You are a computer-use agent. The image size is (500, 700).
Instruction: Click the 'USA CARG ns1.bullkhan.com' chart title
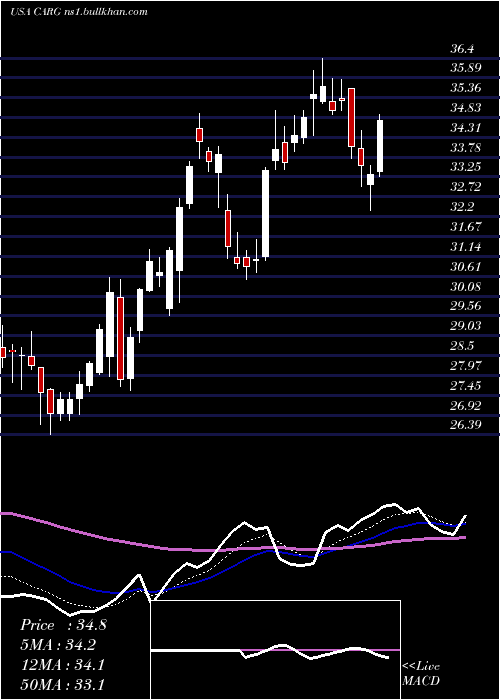point(79,12)
